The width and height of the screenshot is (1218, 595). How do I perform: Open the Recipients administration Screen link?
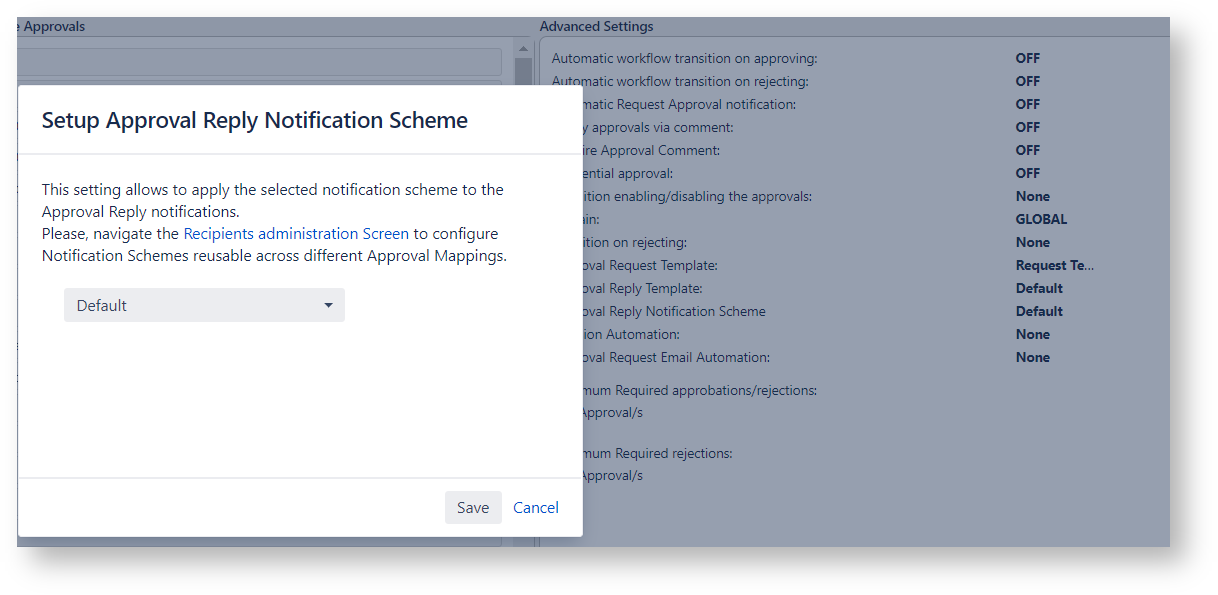click(296, 234)
